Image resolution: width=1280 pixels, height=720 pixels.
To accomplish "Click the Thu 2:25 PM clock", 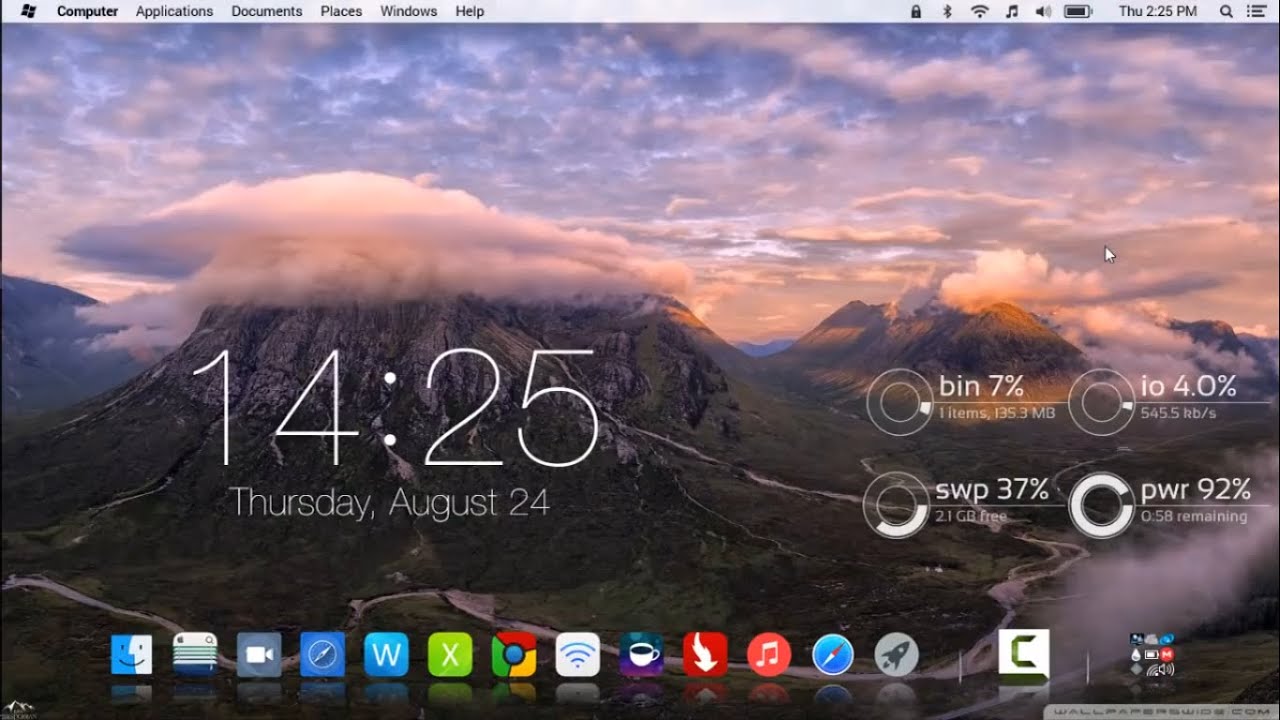I will pyautogui.click(x=1157, y=11).
